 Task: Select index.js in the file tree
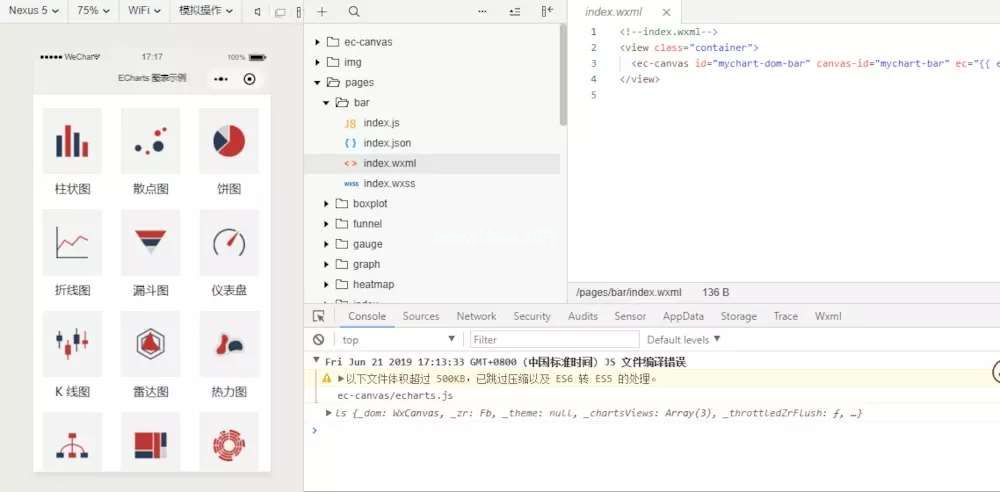coord(381,123)
